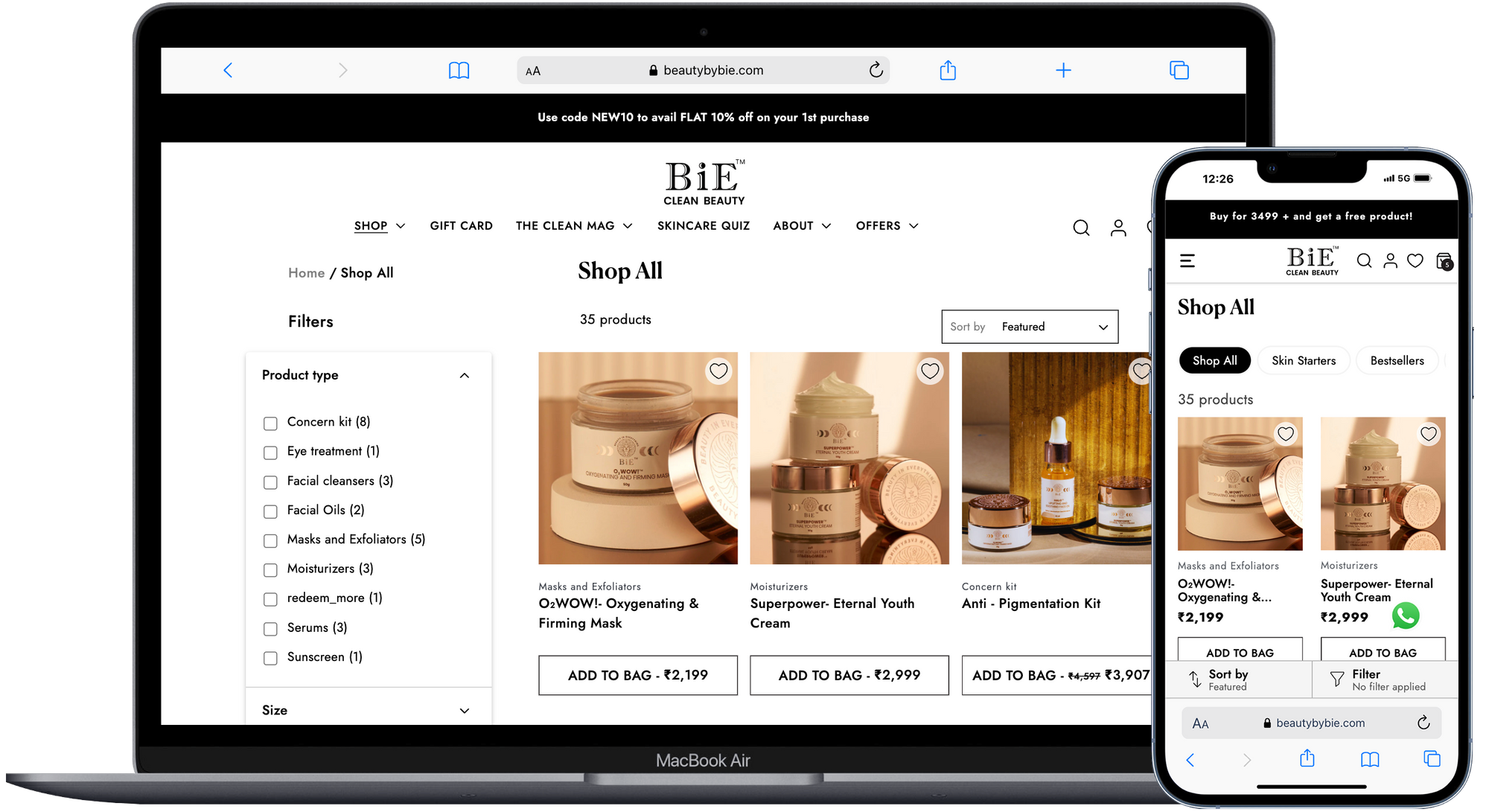Tick the Sunscreen checkbox

(x=270, y=658)
